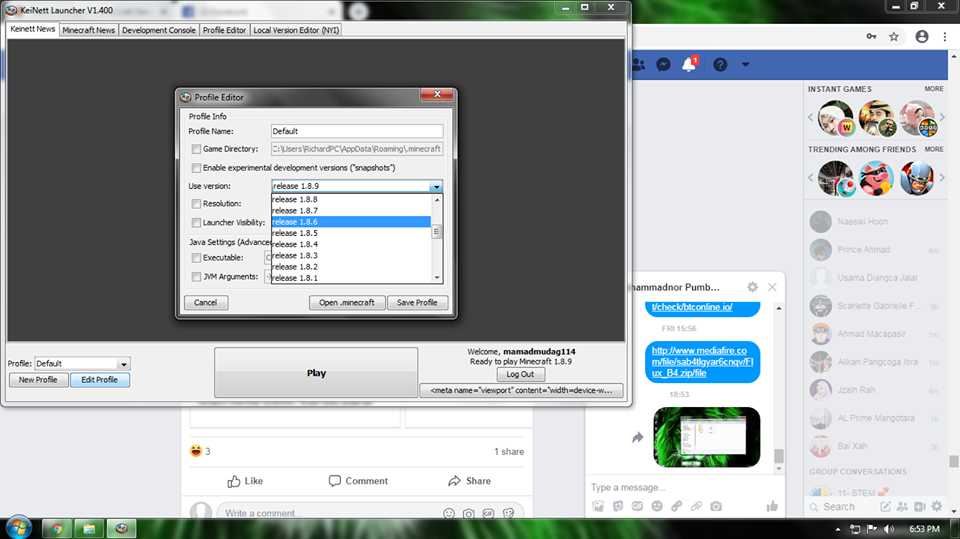Screen dimensions: 960x539
Task: Enable experimental development versions checkbox
Action: point(196,168)
